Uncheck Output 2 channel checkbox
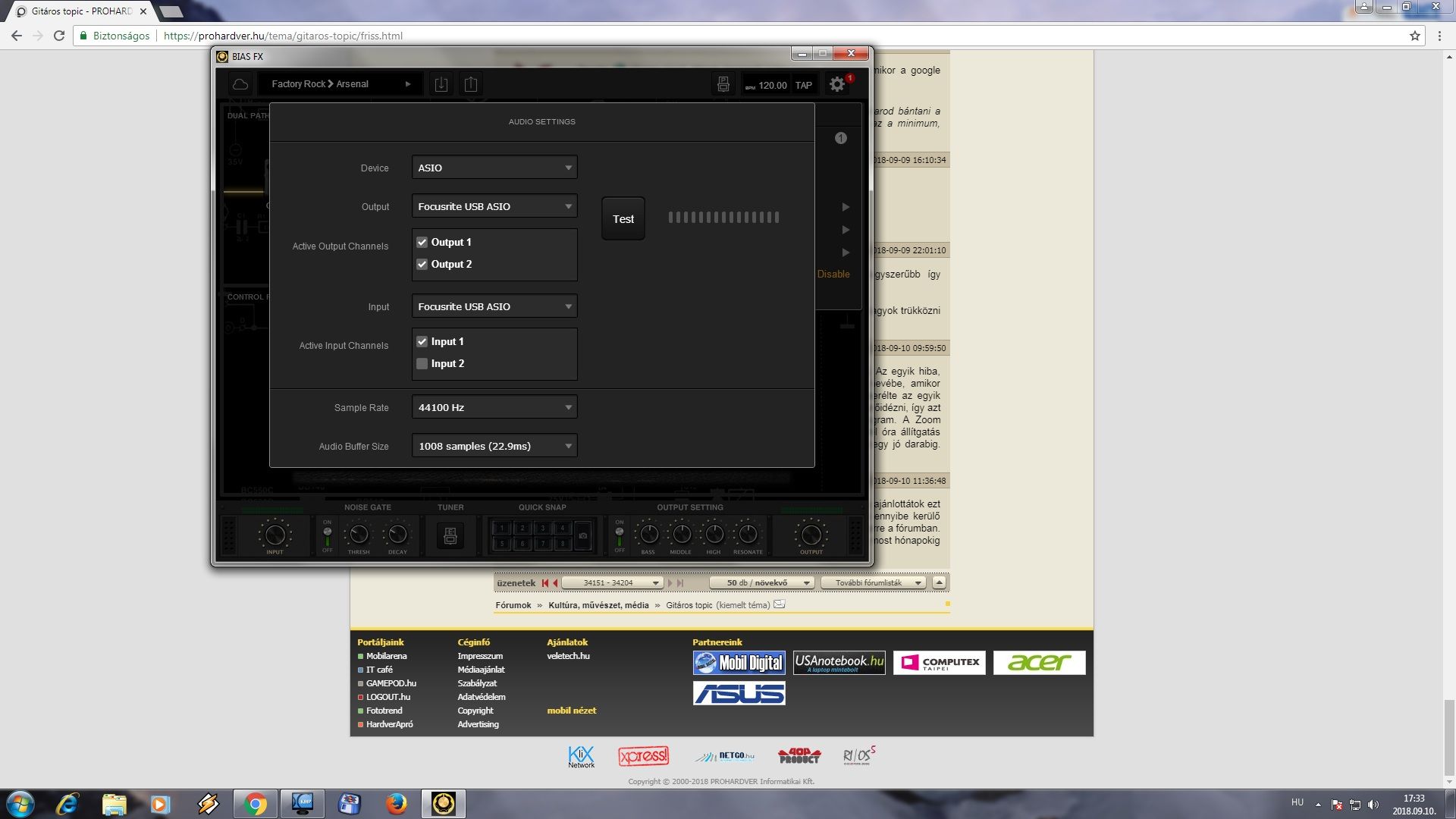Screen dimensions: 1456x819 422,265
